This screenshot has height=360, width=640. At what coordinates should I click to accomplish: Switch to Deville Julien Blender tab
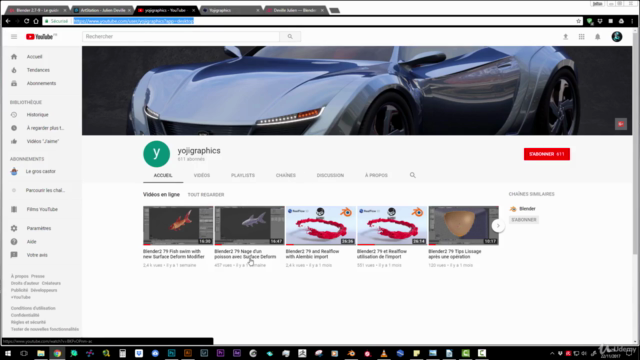(295, 10)
